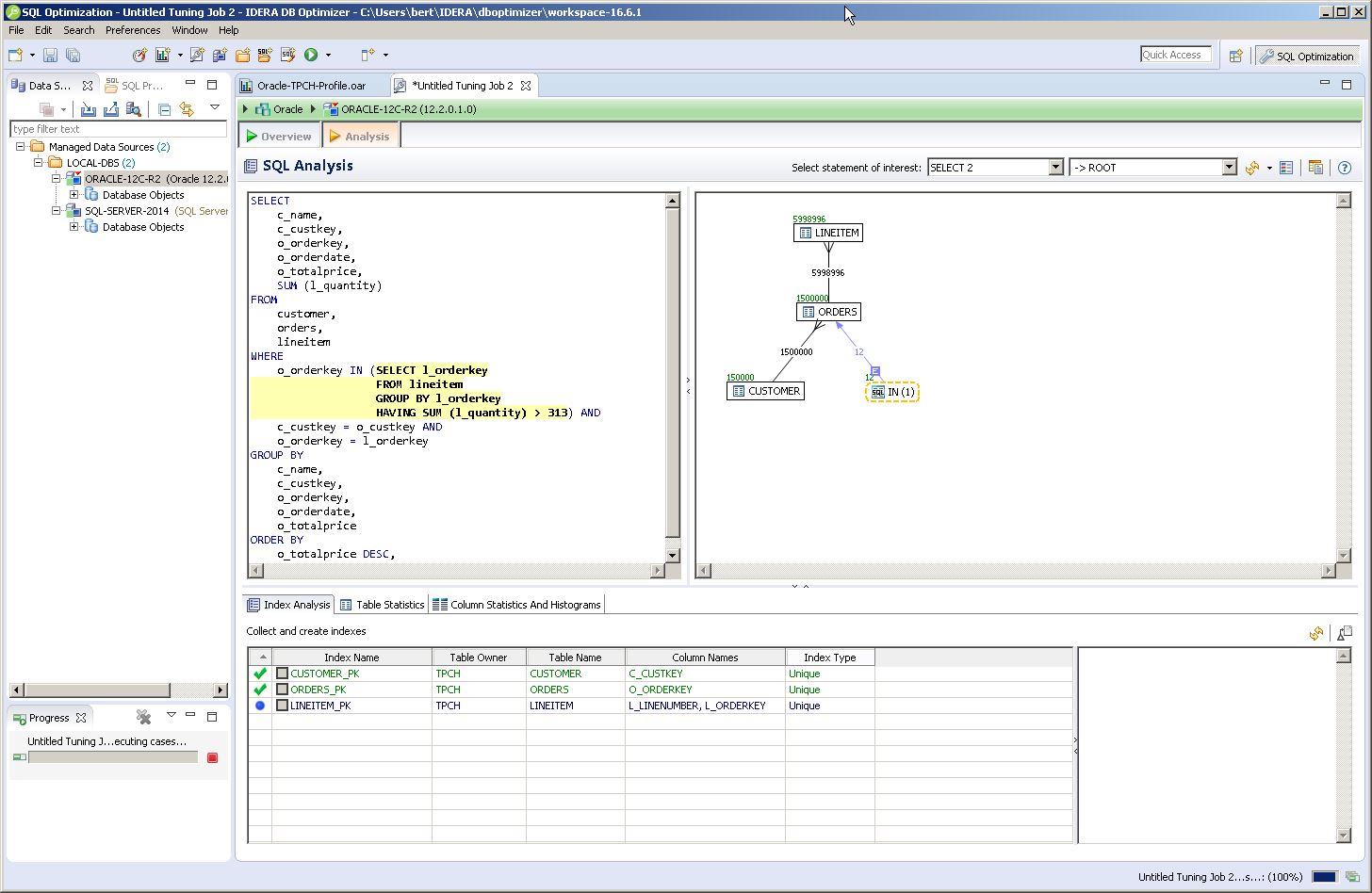Click the new tuning job wrench icon
Image resolution: width=1372 pixels, height=893 pixels.
tap(197, 56)
